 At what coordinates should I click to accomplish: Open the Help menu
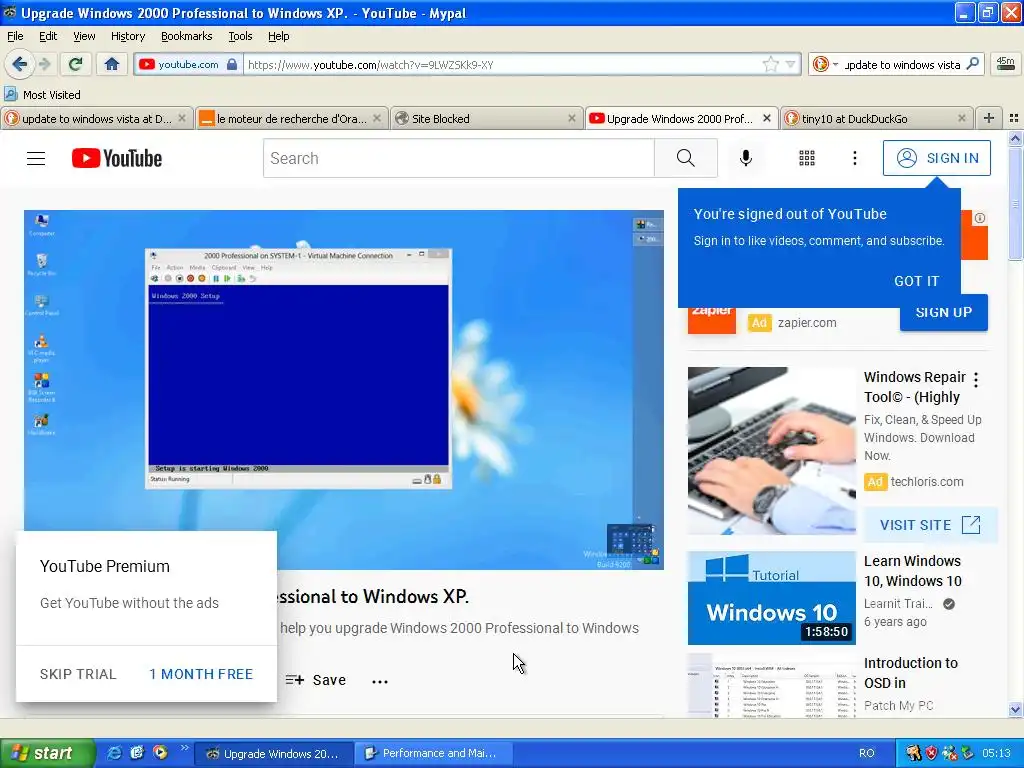point(278,36)
